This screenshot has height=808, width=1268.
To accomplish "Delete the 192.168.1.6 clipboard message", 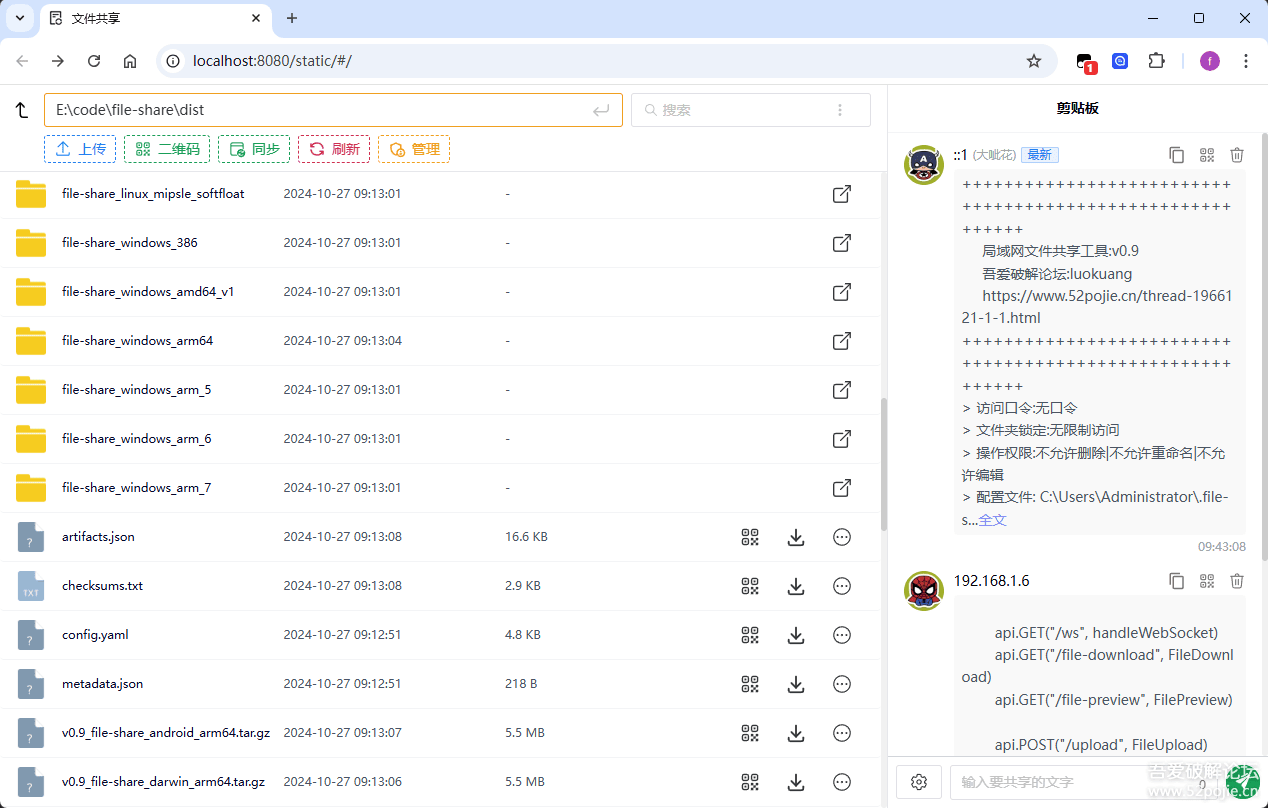I will (x=1237, y=581).
